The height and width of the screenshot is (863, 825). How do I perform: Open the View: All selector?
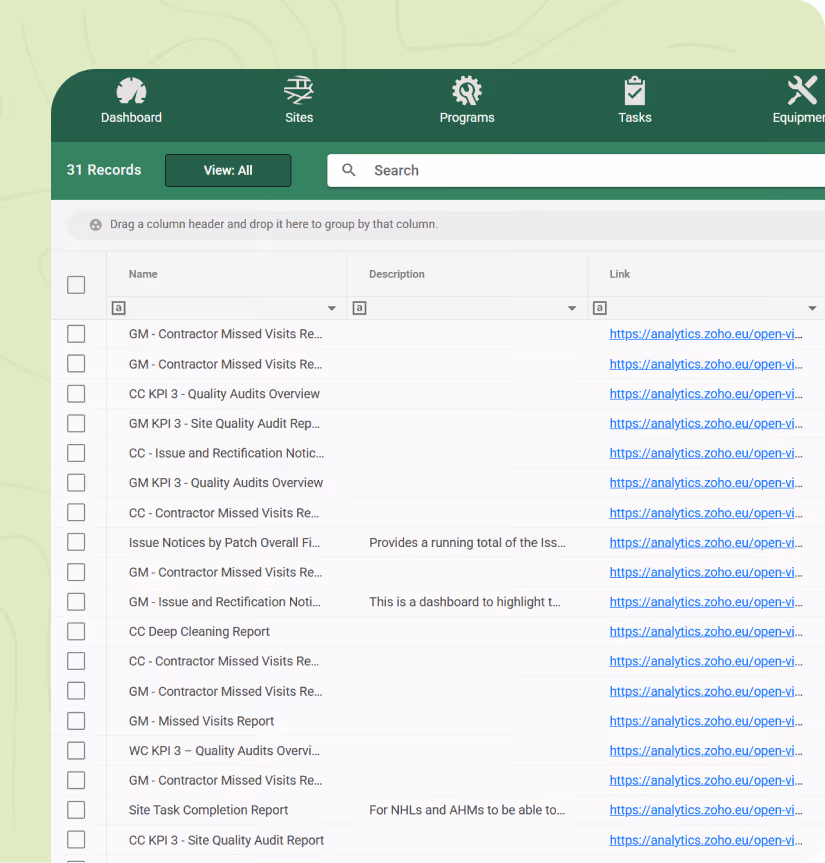[x=228, y=171]
